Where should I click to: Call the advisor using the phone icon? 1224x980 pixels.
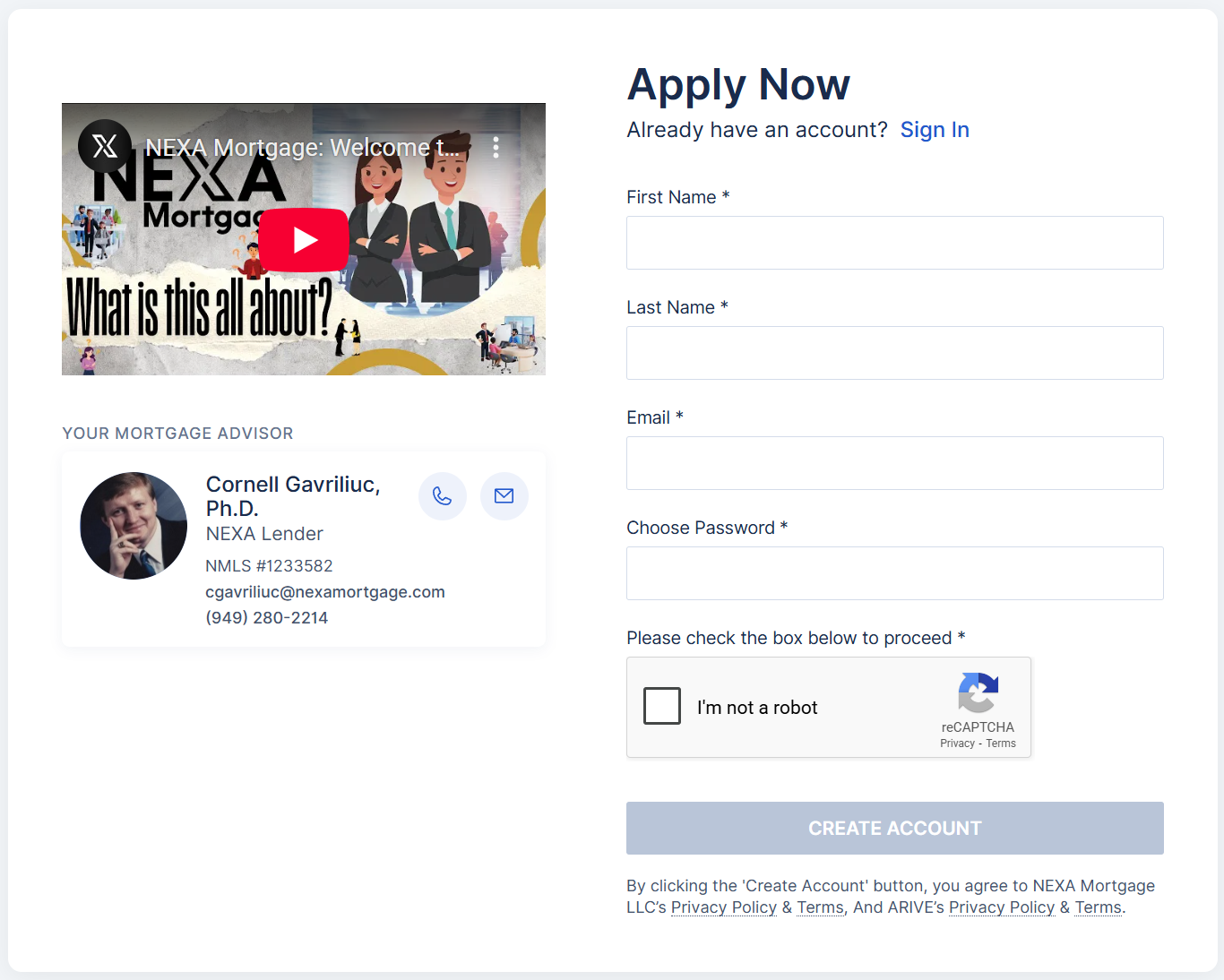point(443,496)
